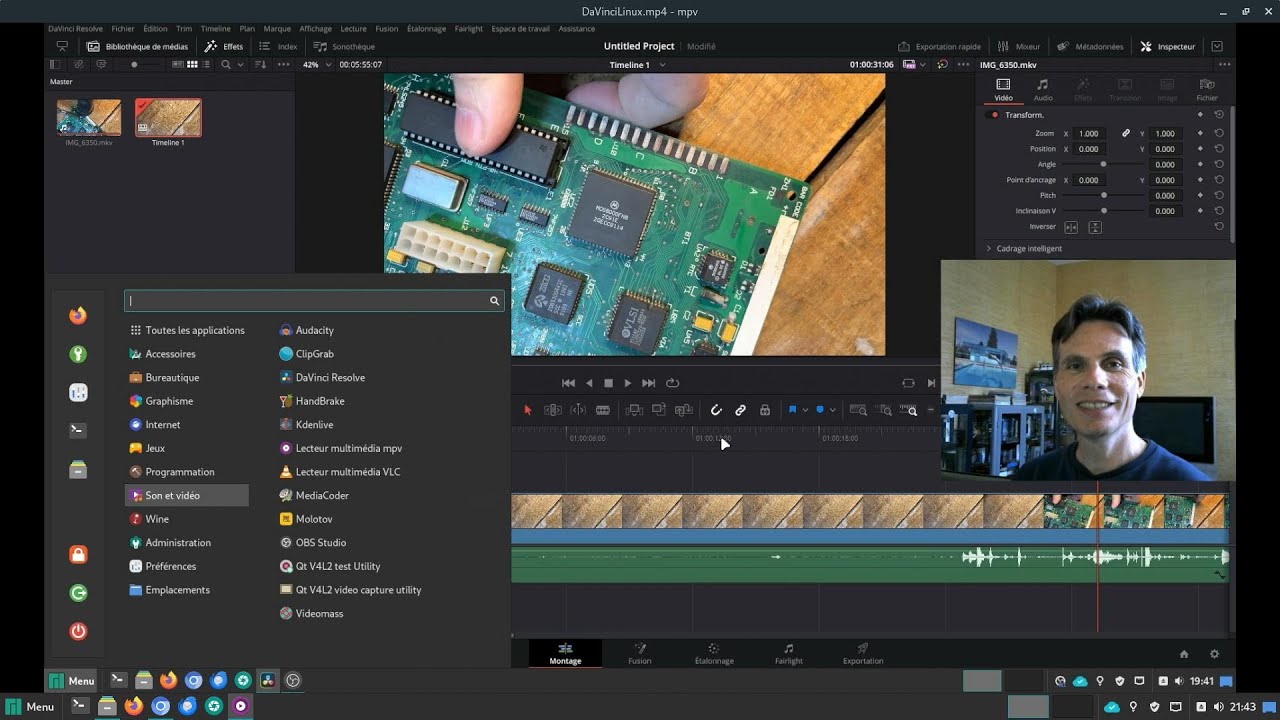Click the overwrite clip icon

(x=659, y=410)
